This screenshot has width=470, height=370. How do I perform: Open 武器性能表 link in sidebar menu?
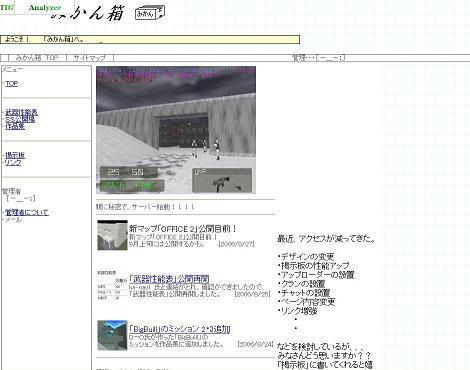pos(21,112)
